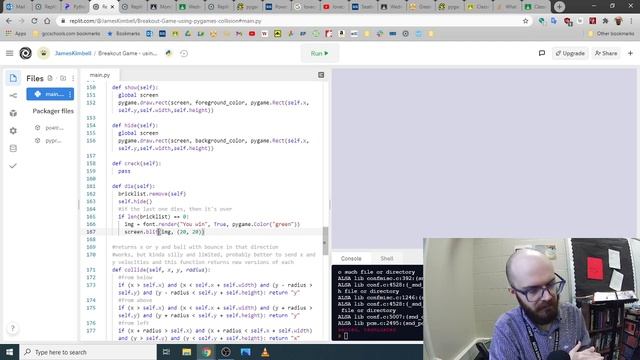Click the Replit logo
Image resolution: width=640 pixels, height=360 pixels.
pos(25,53)
